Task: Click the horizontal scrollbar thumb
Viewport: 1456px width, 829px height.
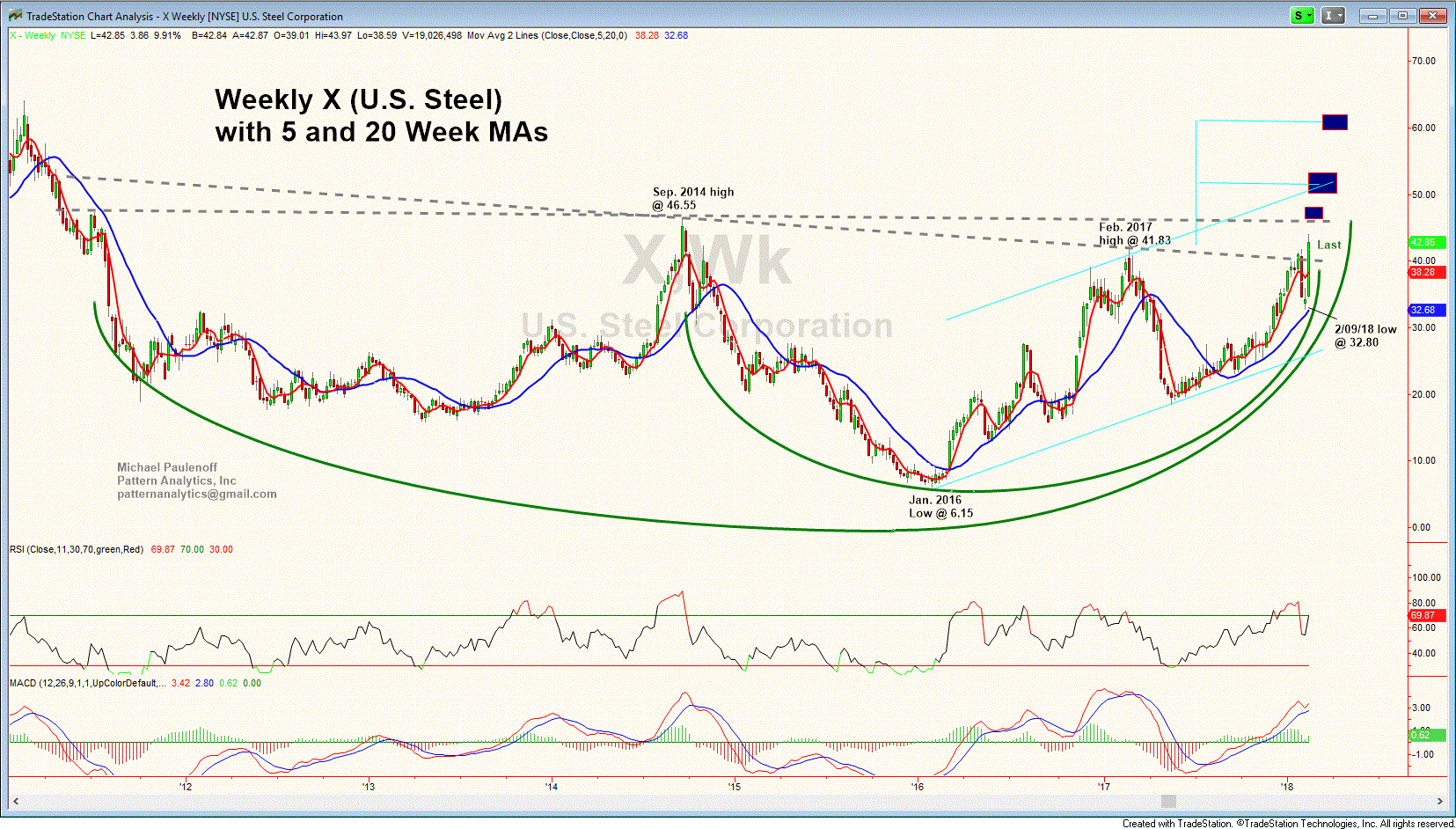Action: 1168,801
